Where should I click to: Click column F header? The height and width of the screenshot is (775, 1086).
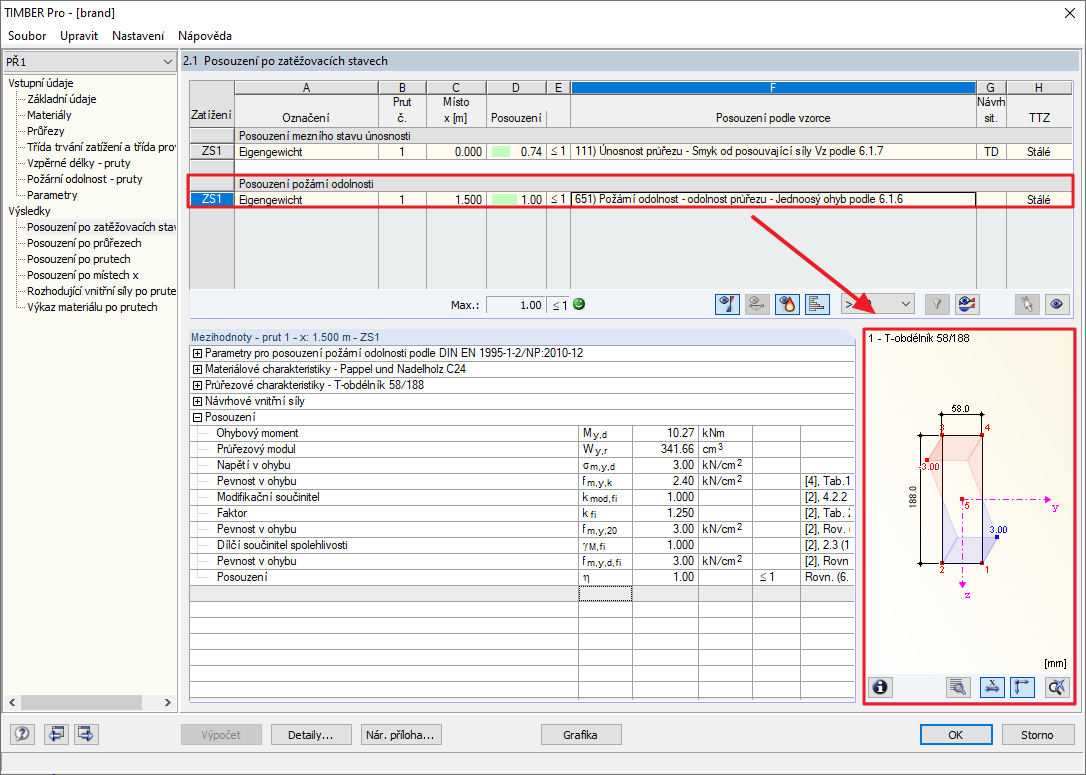(x=773, y=87)
